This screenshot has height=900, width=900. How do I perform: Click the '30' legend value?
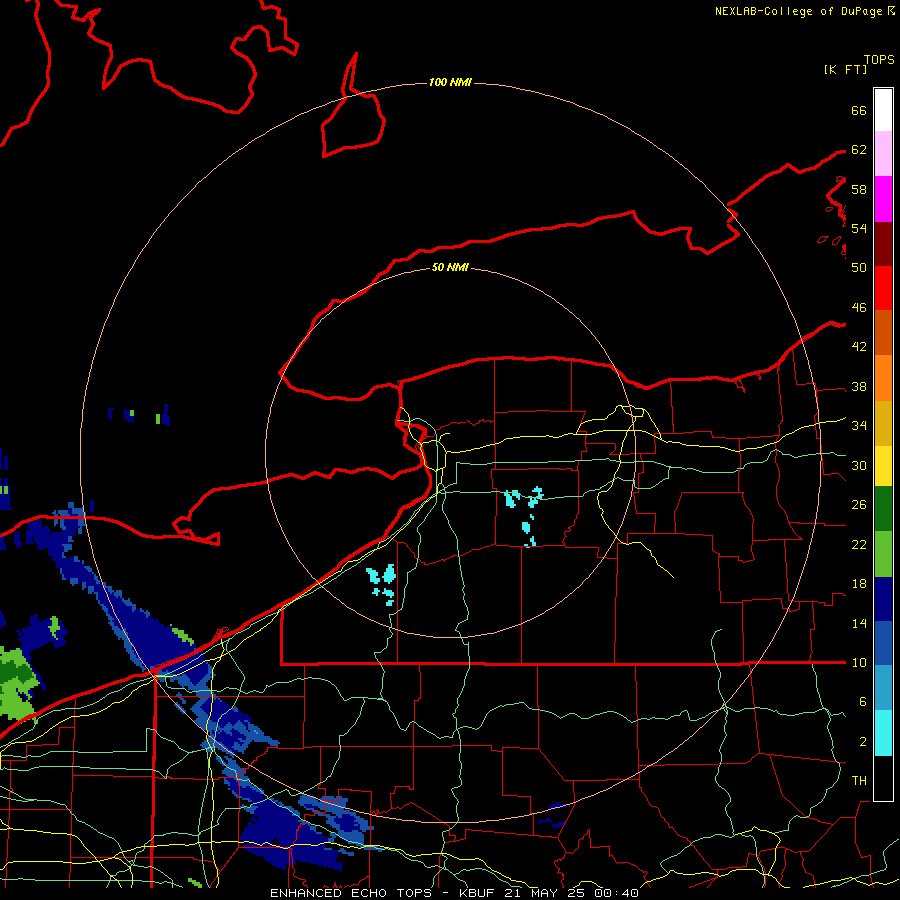coord(859,465)
